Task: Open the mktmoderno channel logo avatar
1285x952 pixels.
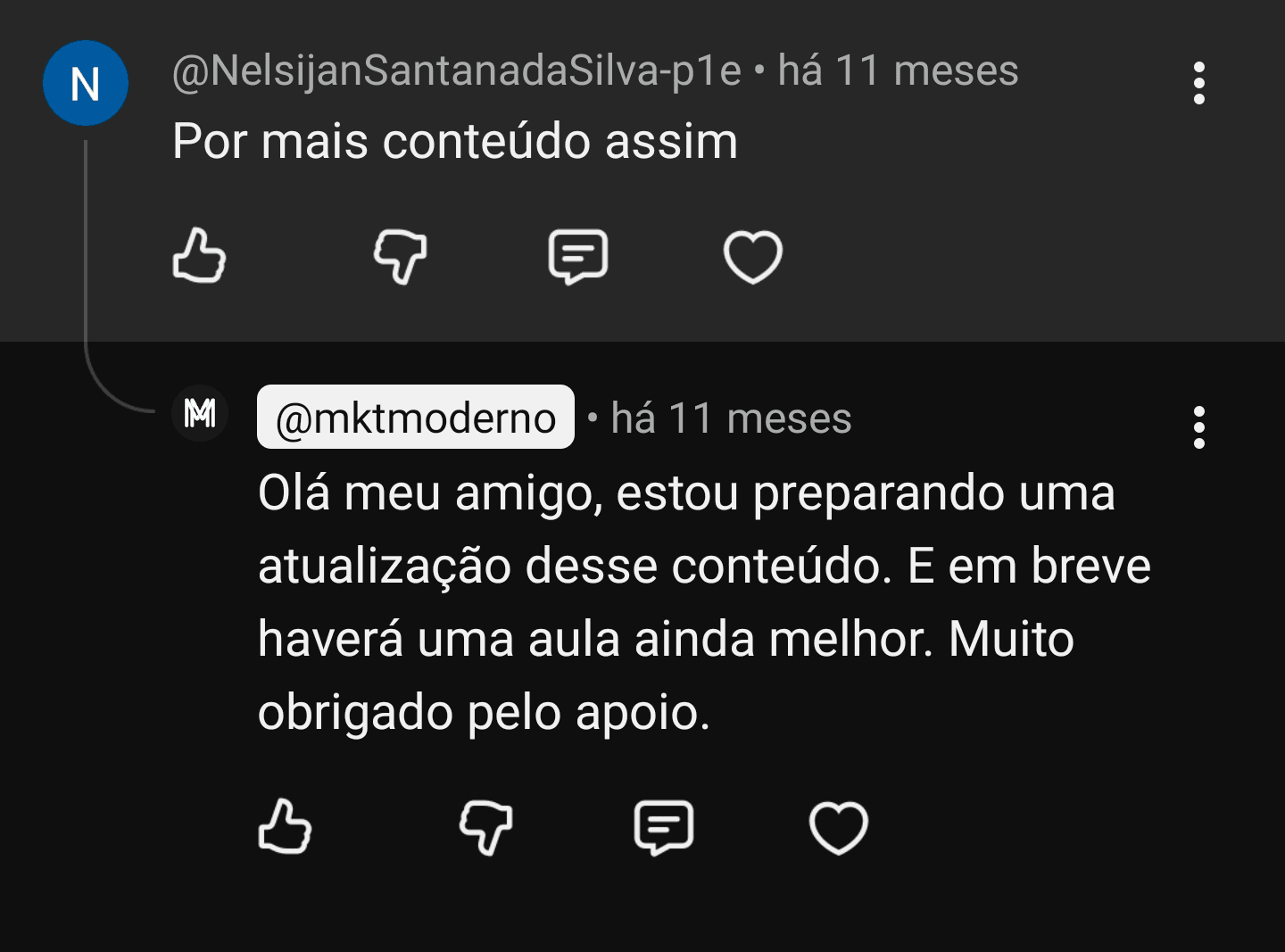Action: 200,413
